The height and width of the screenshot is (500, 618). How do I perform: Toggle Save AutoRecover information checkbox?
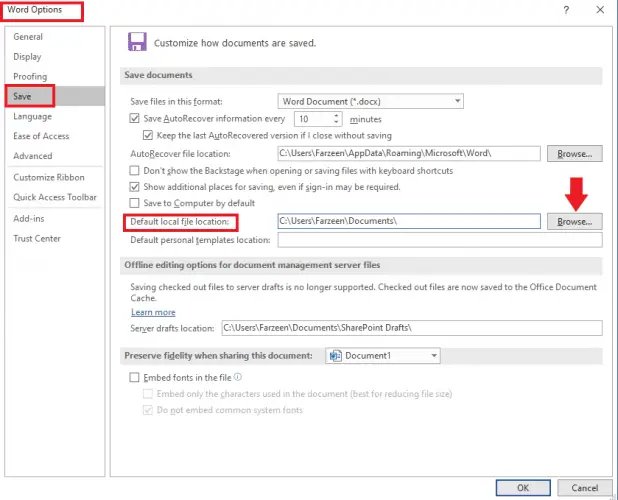pos(134,119)
